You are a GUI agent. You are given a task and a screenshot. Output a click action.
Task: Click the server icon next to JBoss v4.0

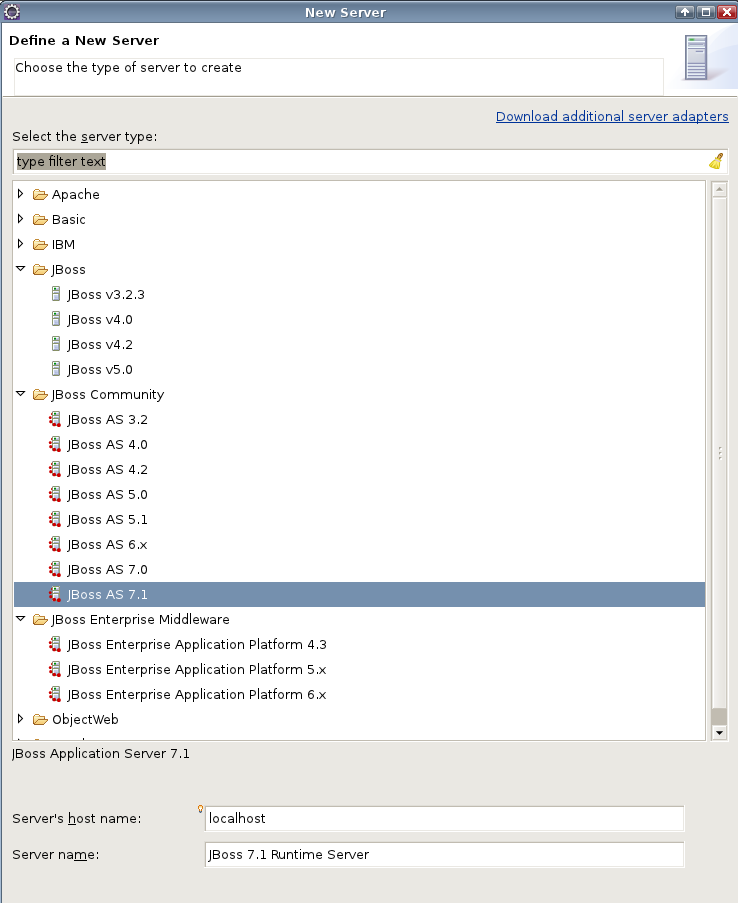click(x=56, y=319)
